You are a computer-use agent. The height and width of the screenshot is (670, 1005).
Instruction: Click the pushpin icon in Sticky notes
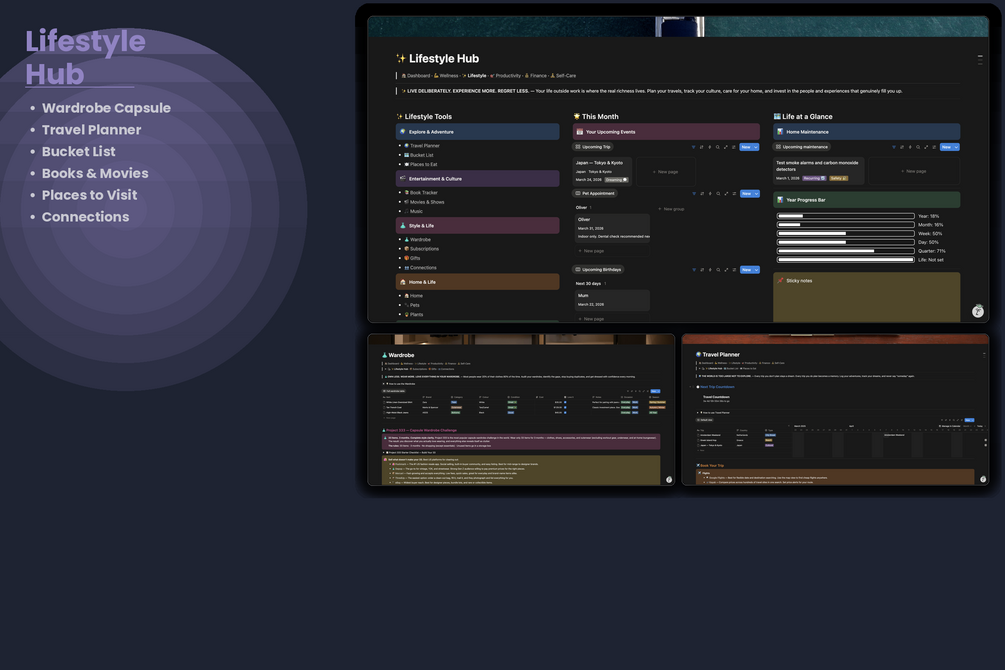click(780, 280)
